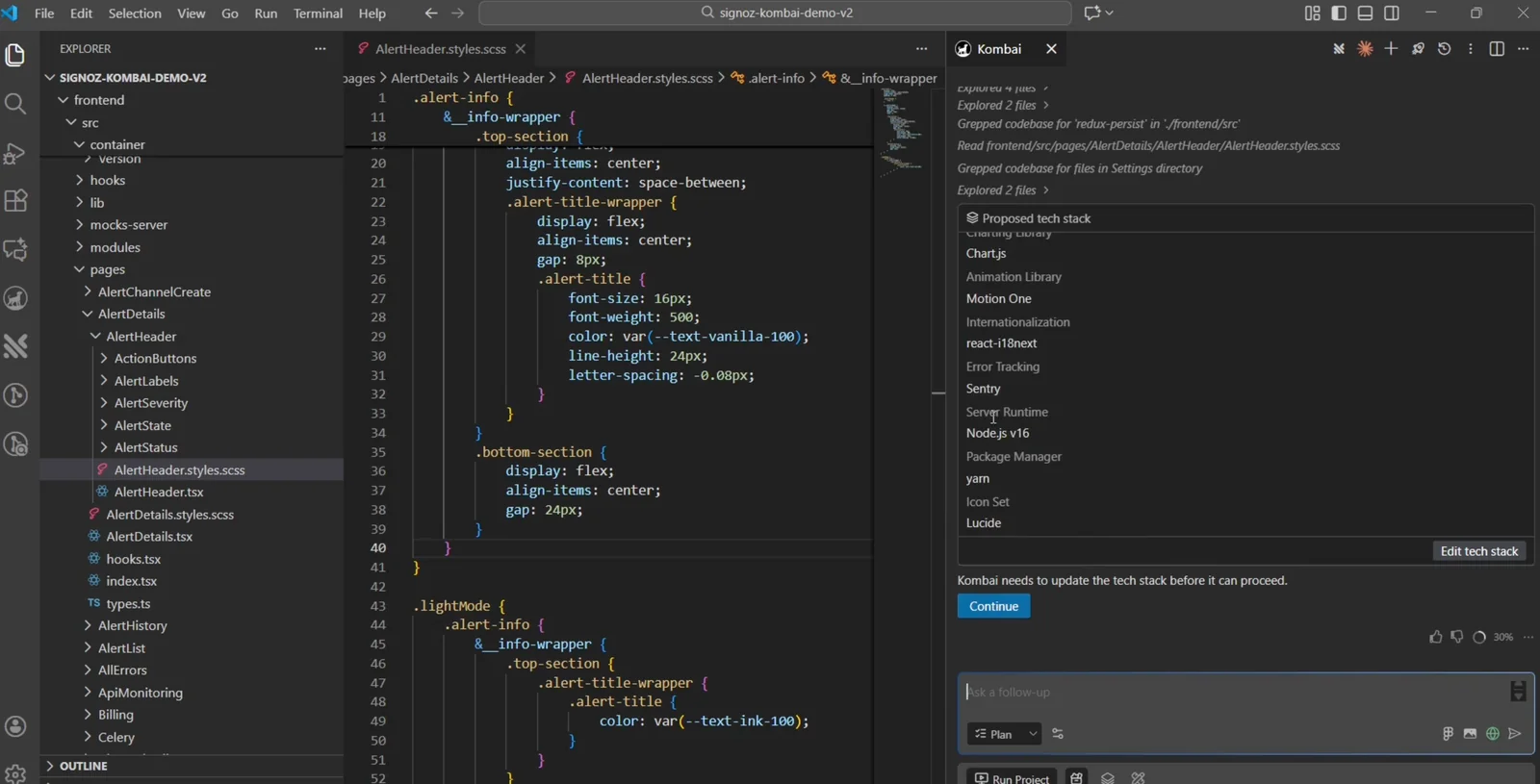The image size is (1540, 784).
Task: Toggle the primary side bar visibility
Action: pos(1339,13)
